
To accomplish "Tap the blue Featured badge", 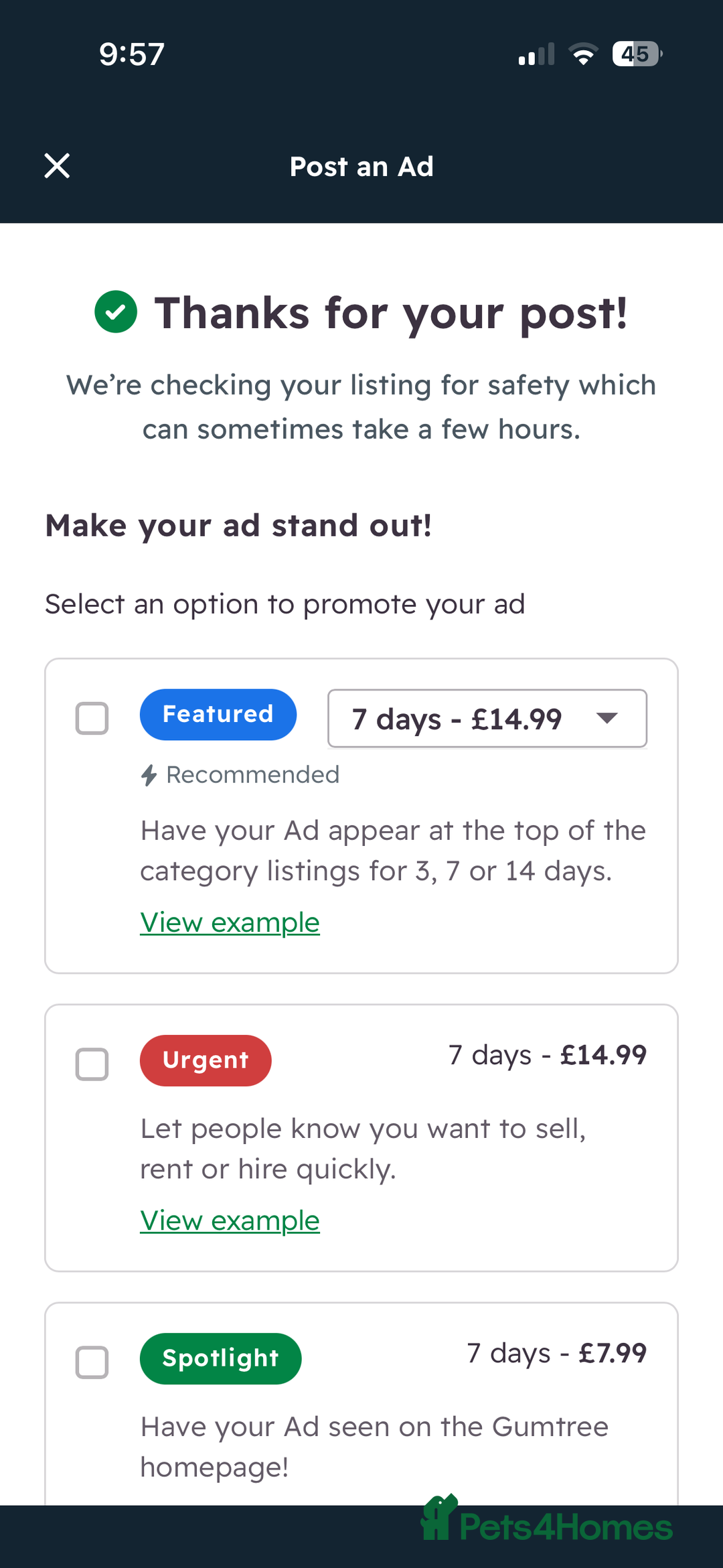I will 218,715.
